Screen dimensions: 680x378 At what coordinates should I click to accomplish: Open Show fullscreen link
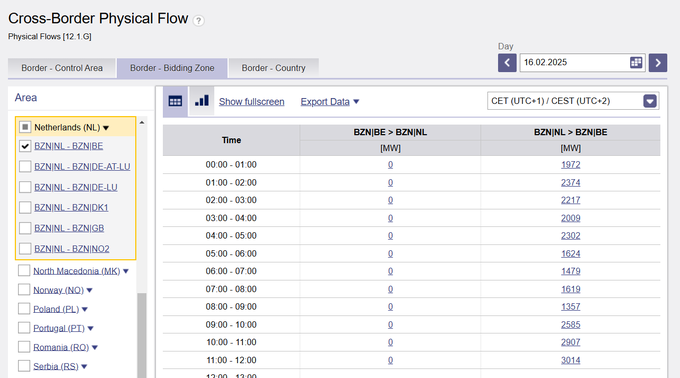252,102
